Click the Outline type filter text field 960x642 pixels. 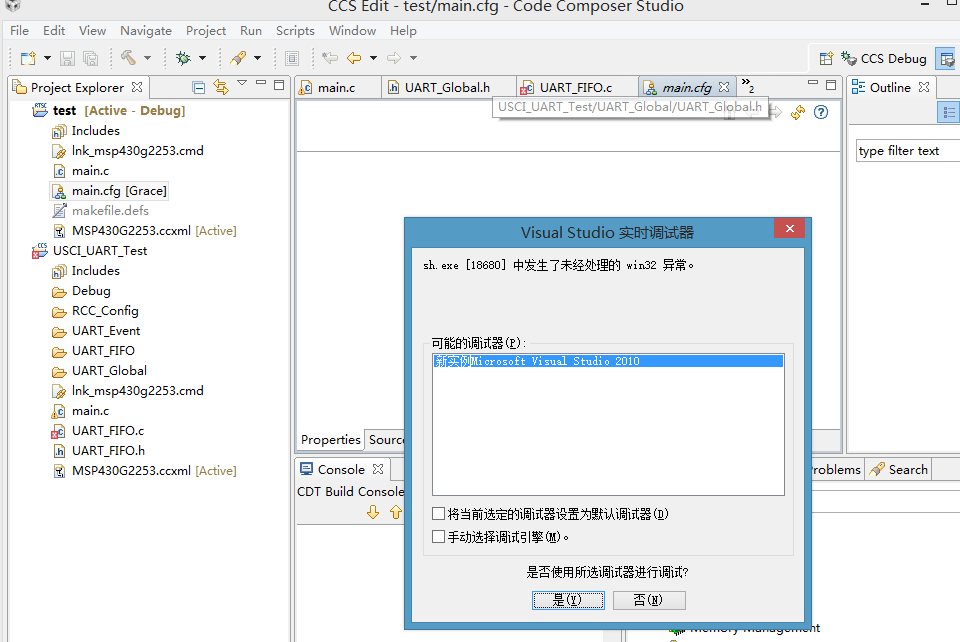click(x=908, y=151)
